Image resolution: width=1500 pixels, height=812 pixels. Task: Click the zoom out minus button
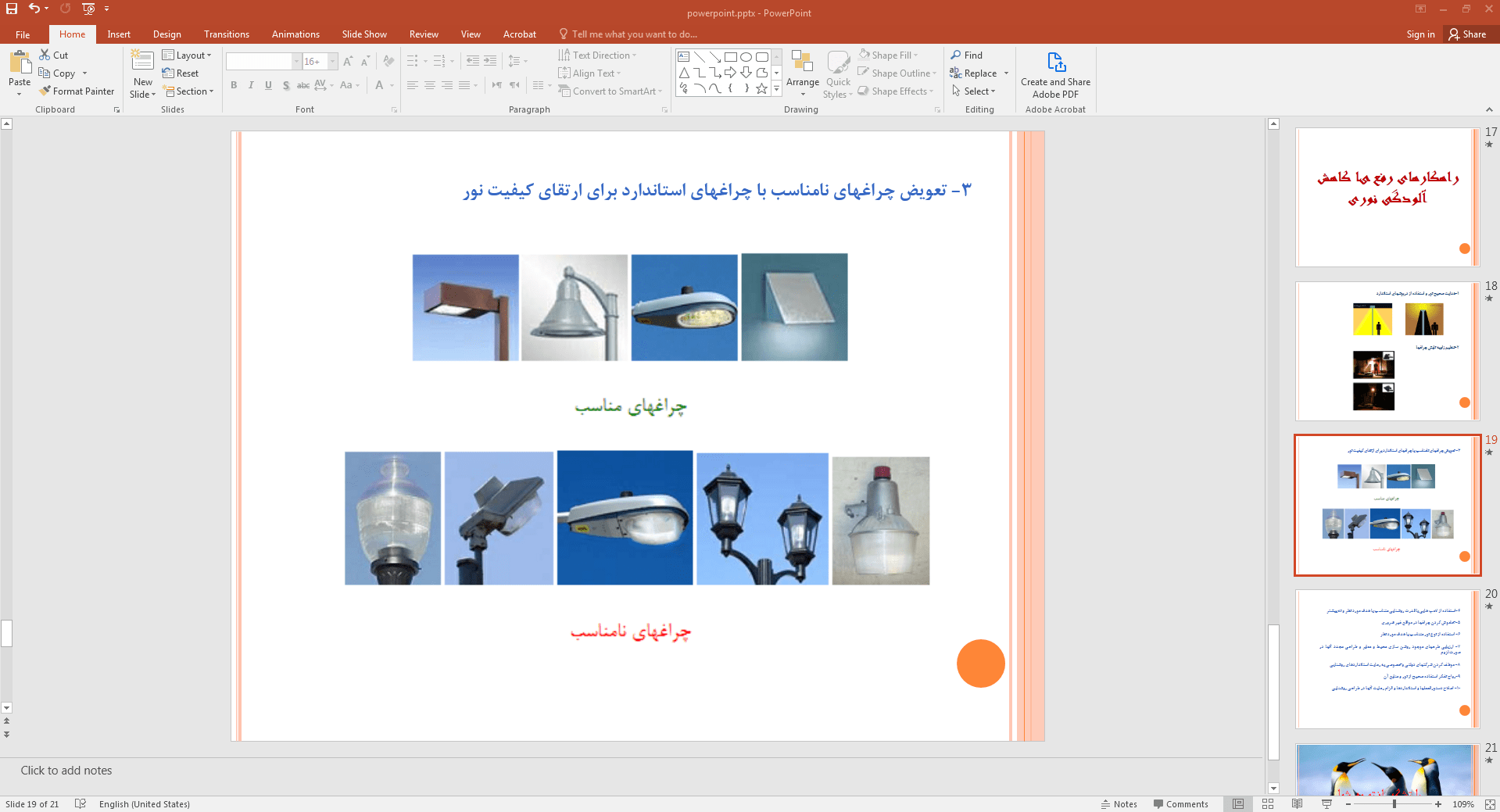1348,804
